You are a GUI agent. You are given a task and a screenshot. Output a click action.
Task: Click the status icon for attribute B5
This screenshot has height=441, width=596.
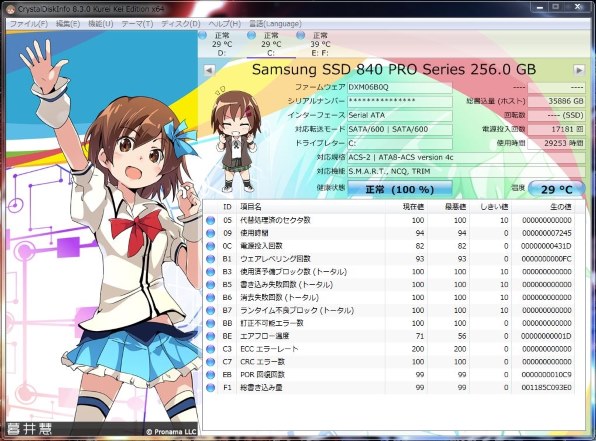[210, 285]
